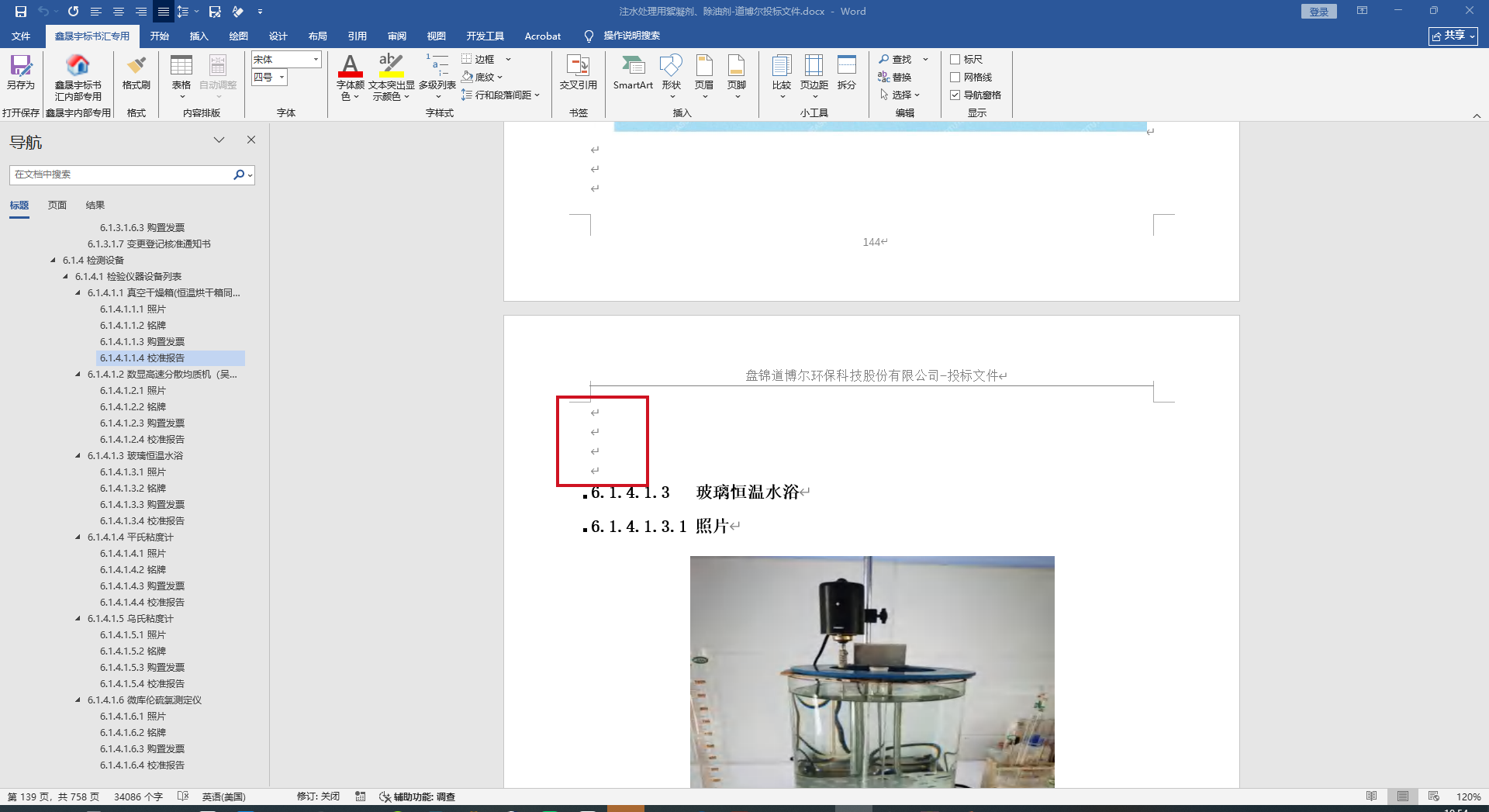The image size is (1489, 812).
Task: Open the 页脚 footer menu
Action: [737, 76]
